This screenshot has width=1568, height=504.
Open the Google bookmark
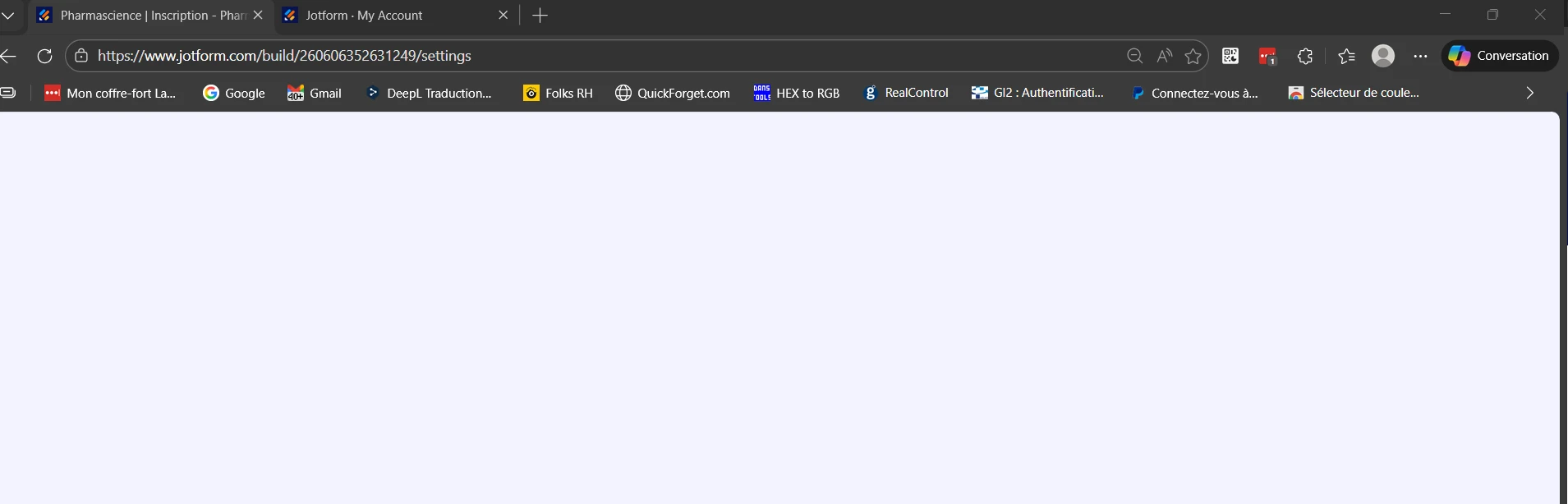[234, 93]
